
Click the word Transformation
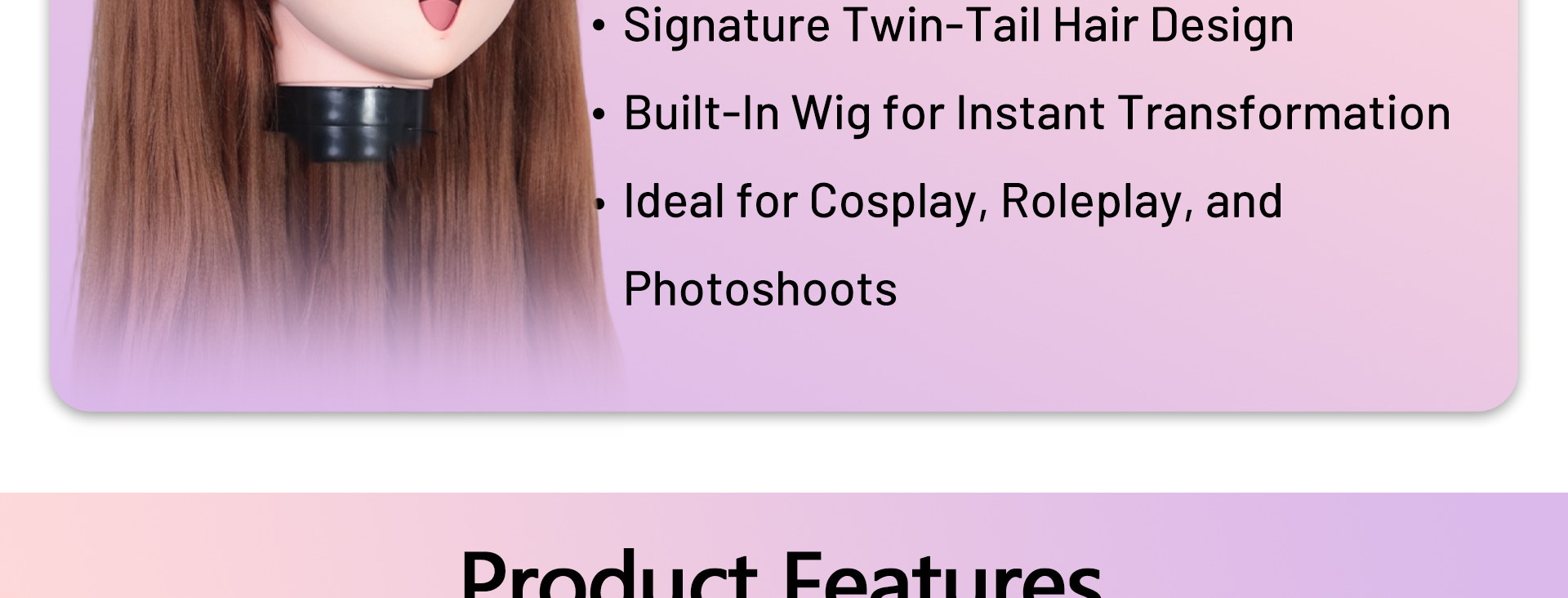click(1284, 113)
